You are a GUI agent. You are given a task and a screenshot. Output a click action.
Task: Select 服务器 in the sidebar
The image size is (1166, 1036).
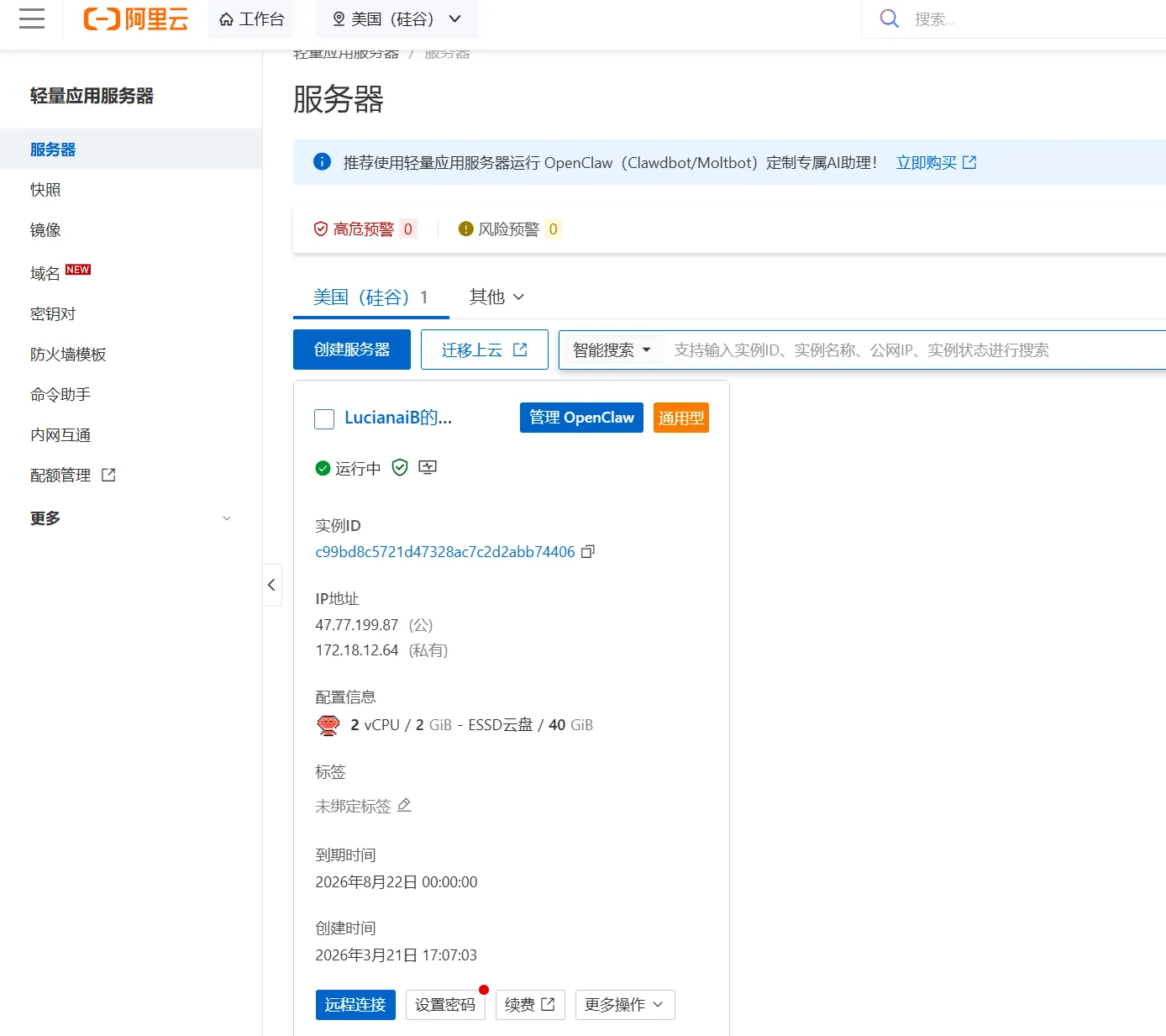(131, 149)
